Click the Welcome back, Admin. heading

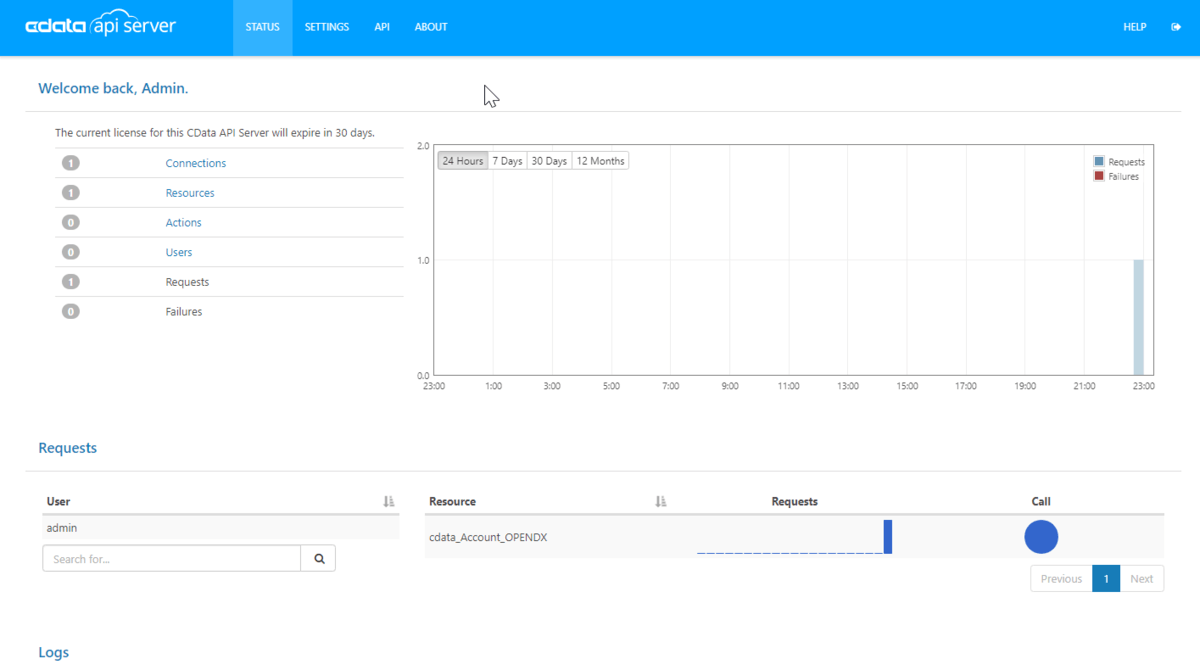113,88
